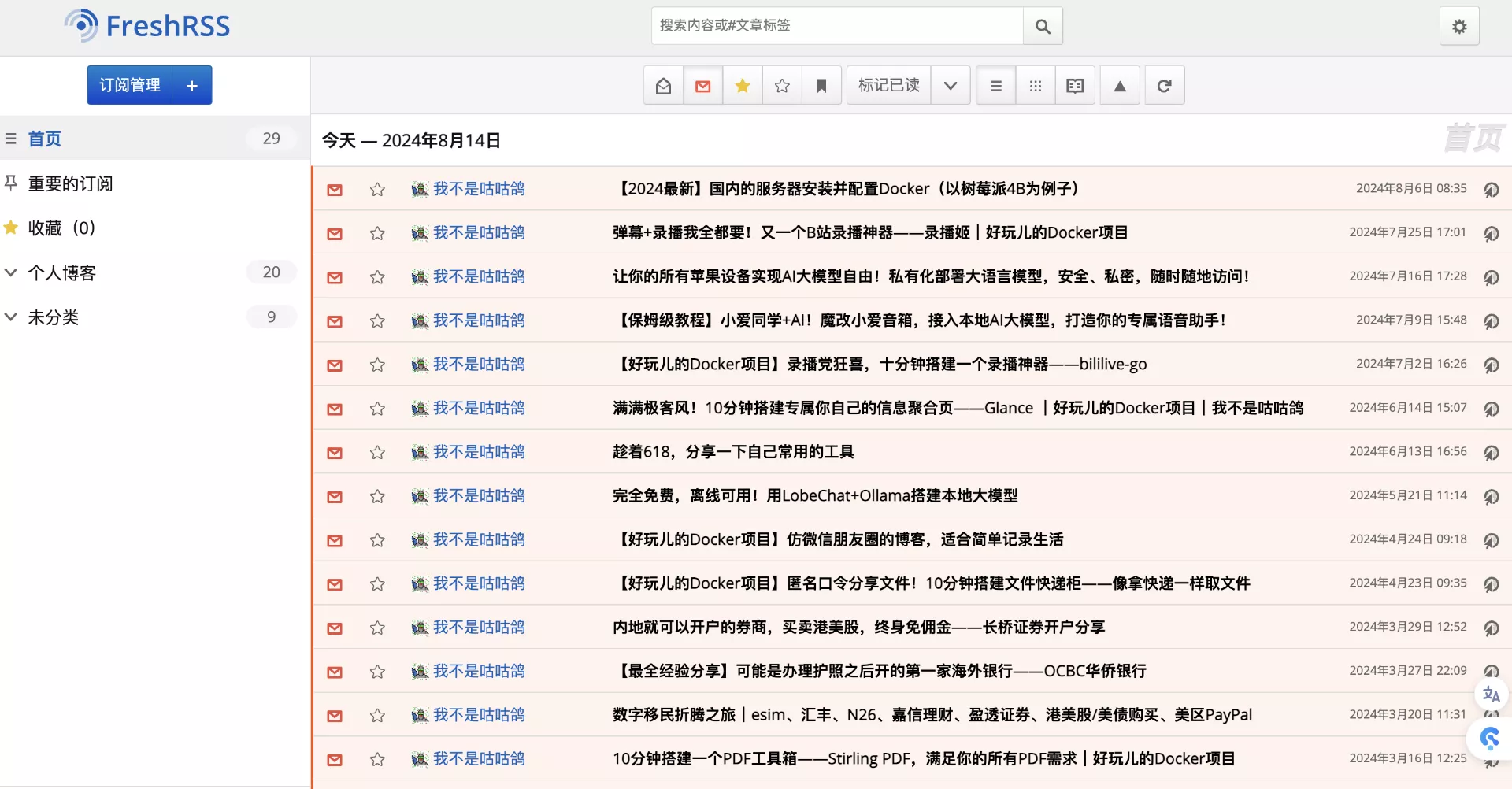This screenshot has height=789, width=1512.
Task: Select 首页 in the sidebar
Action: point(44,139)
